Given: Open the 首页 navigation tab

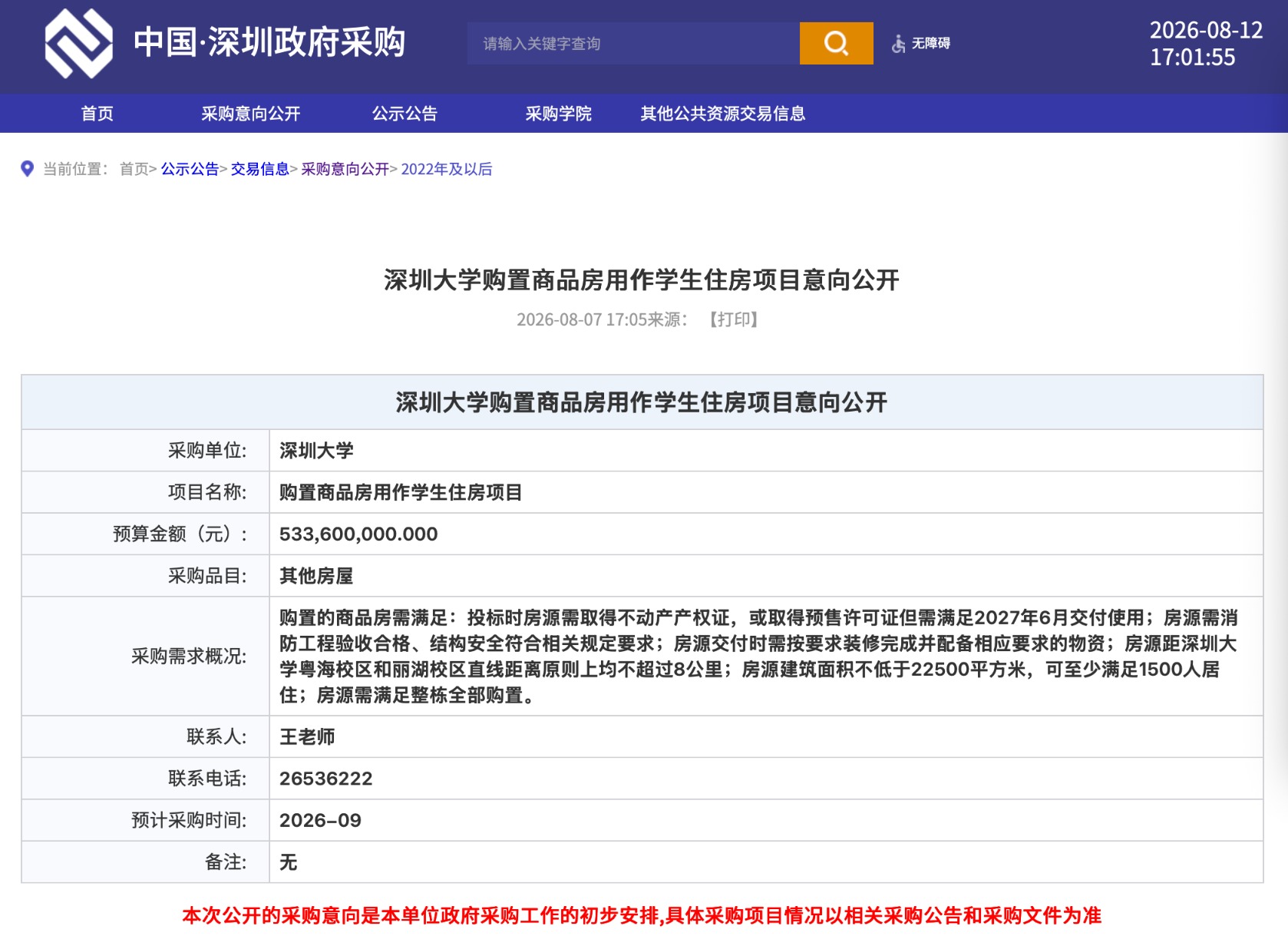Looking at the screenshot, I should point(97,114).
